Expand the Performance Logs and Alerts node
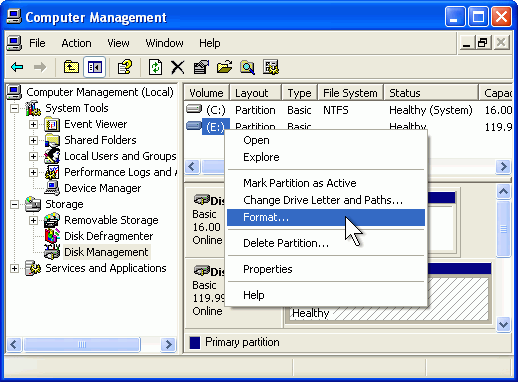This screenshot has width=518, height=382. (x=33, y=172)
